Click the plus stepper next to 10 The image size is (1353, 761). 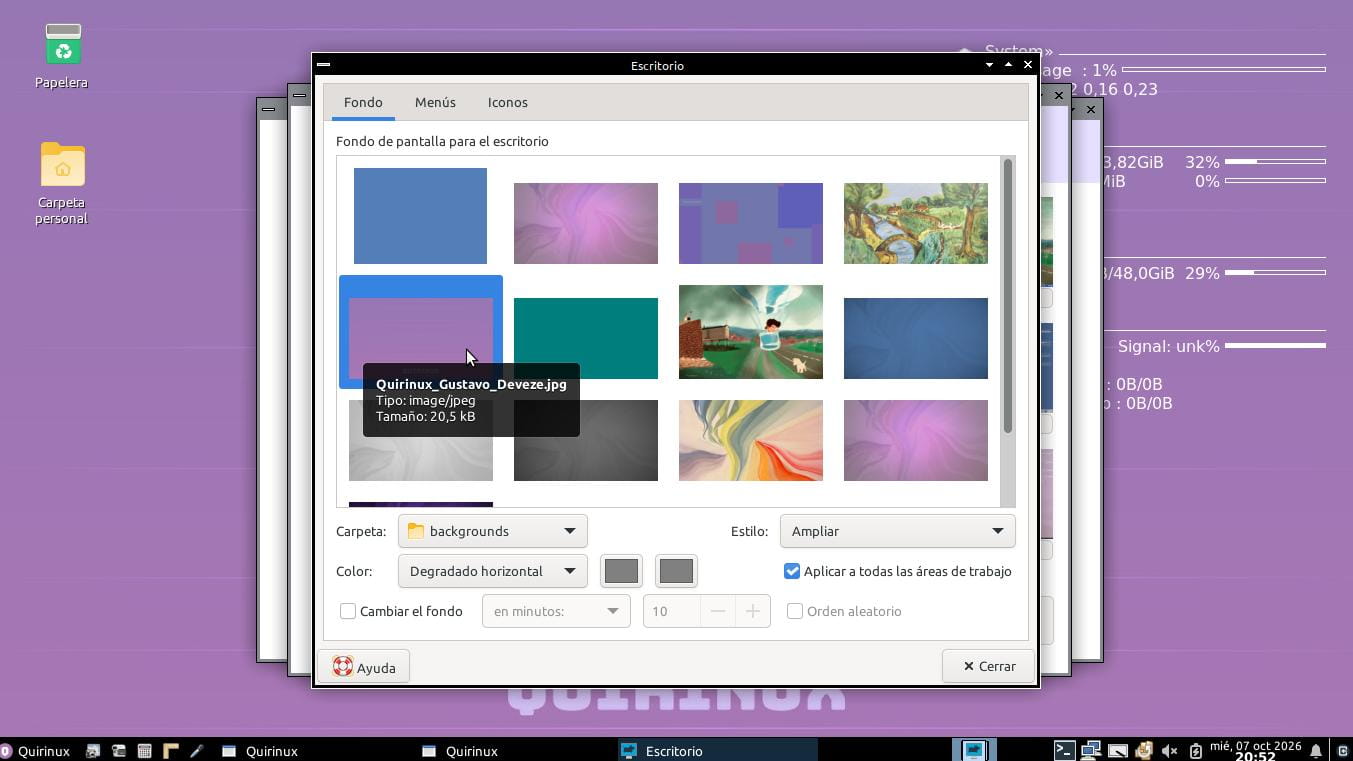pyautogui.click(x=752, y=611)
